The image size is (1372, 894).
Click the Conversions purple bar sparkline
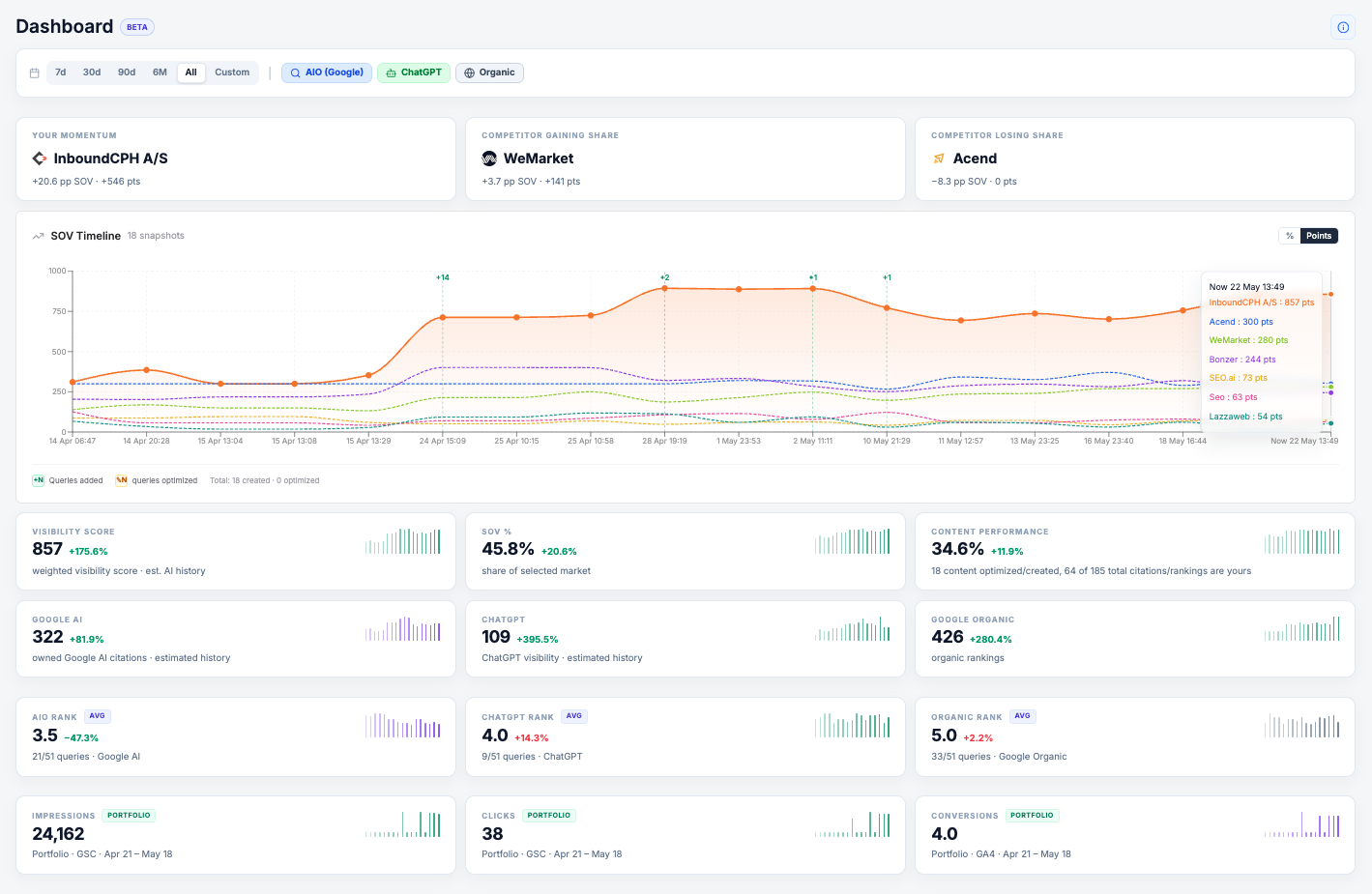tap(1302, 824)
